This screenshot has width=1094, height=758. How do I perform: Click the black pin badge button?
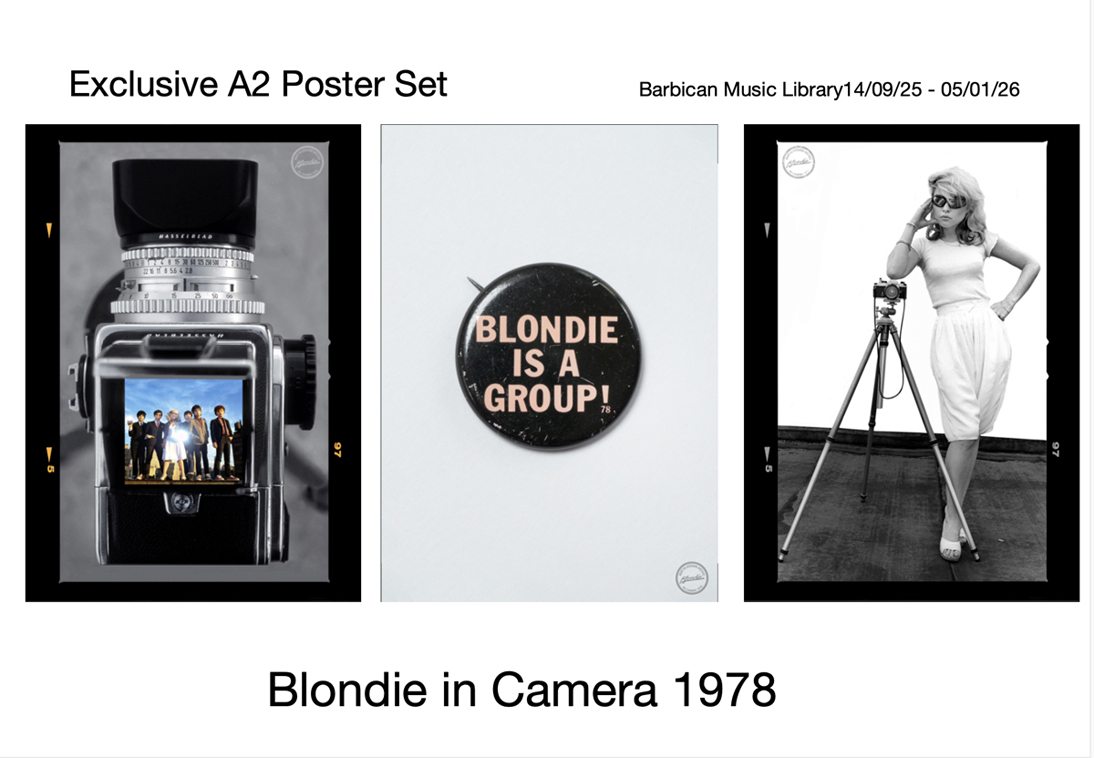(548, 357)
